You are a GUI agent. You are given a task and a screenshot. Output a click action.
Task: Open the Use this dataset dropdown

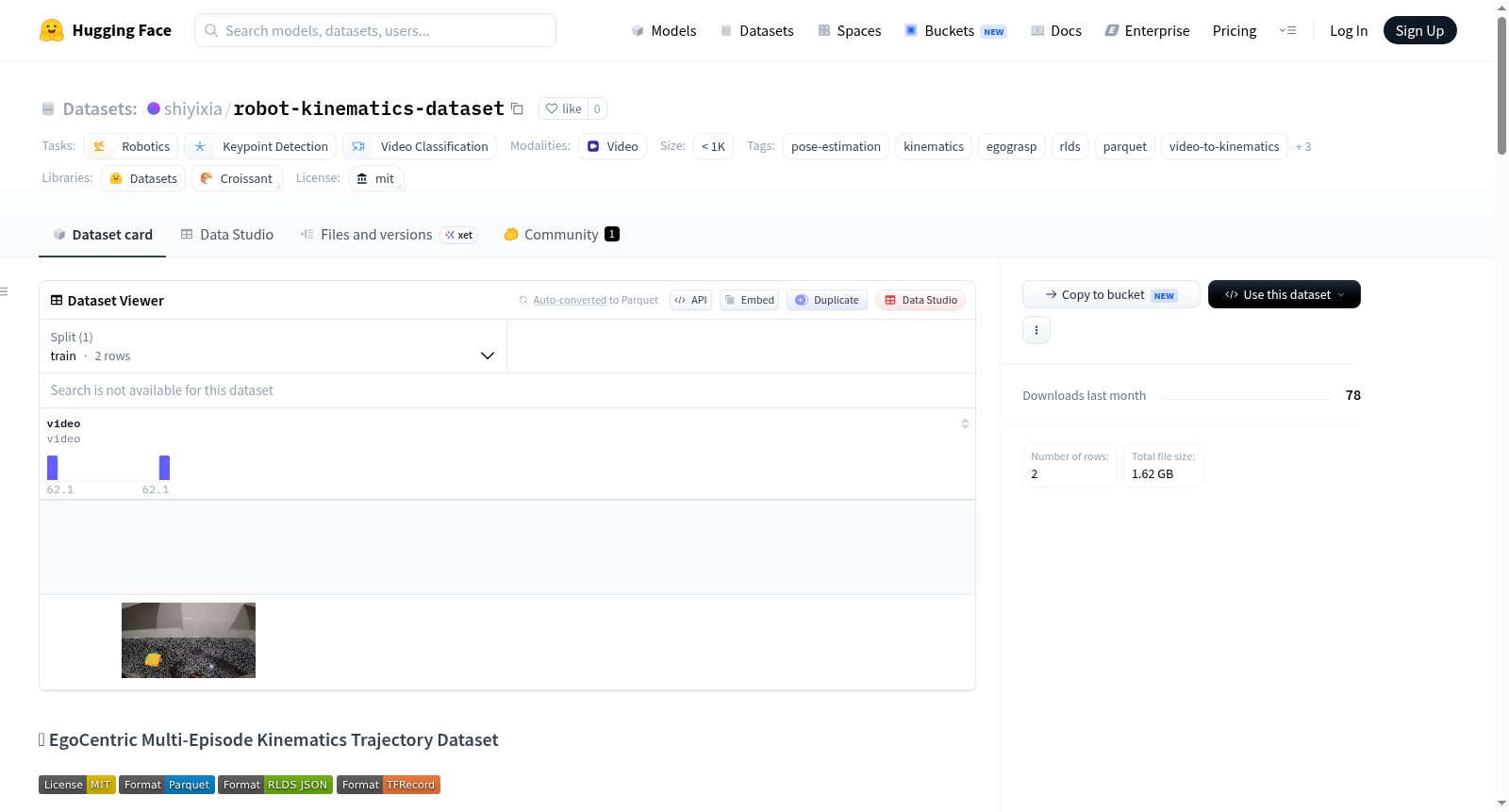[x=1284, y=294]
